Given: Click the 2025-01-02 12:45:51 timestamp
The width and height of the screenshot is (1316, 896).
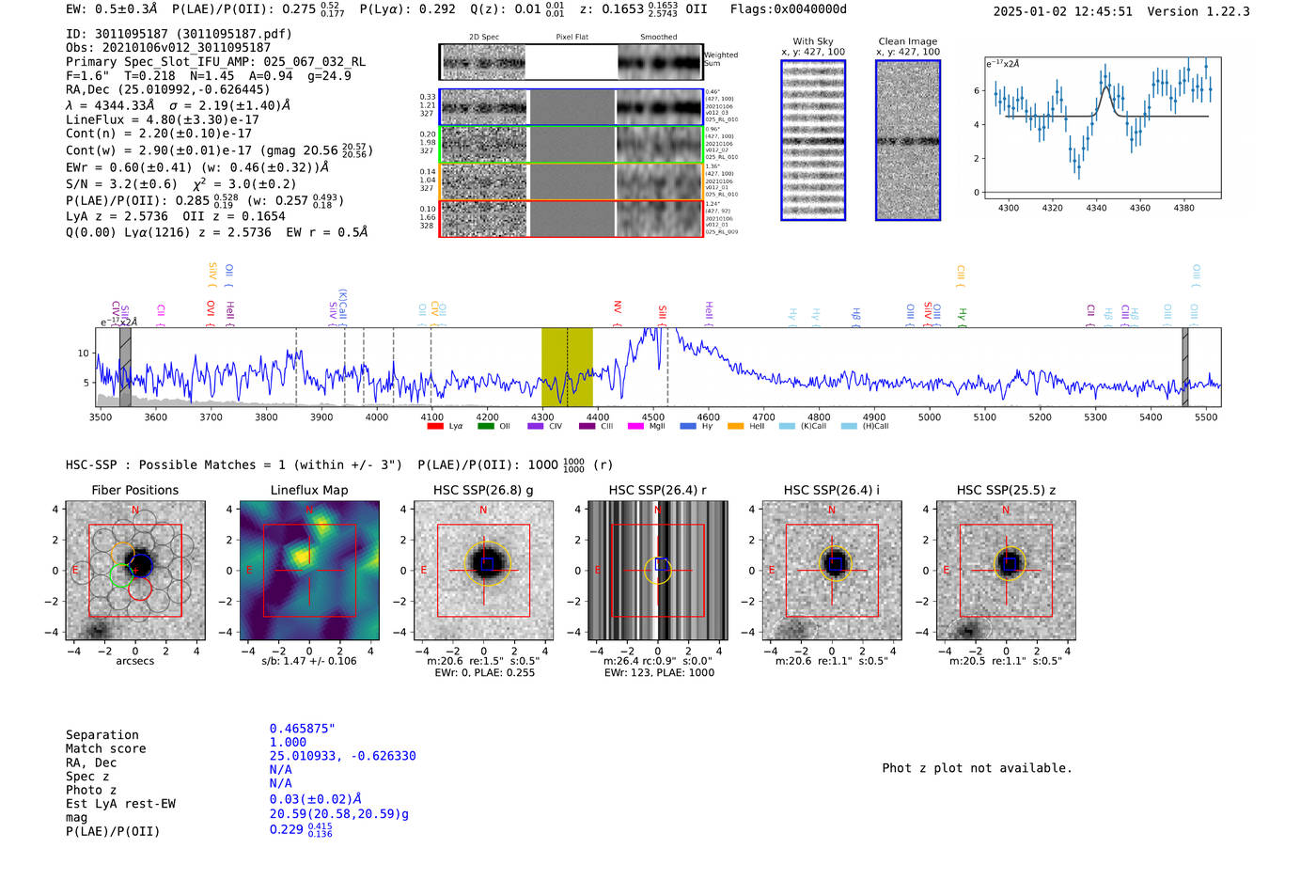Looking at the screenshot, I should pos(1063,12).
